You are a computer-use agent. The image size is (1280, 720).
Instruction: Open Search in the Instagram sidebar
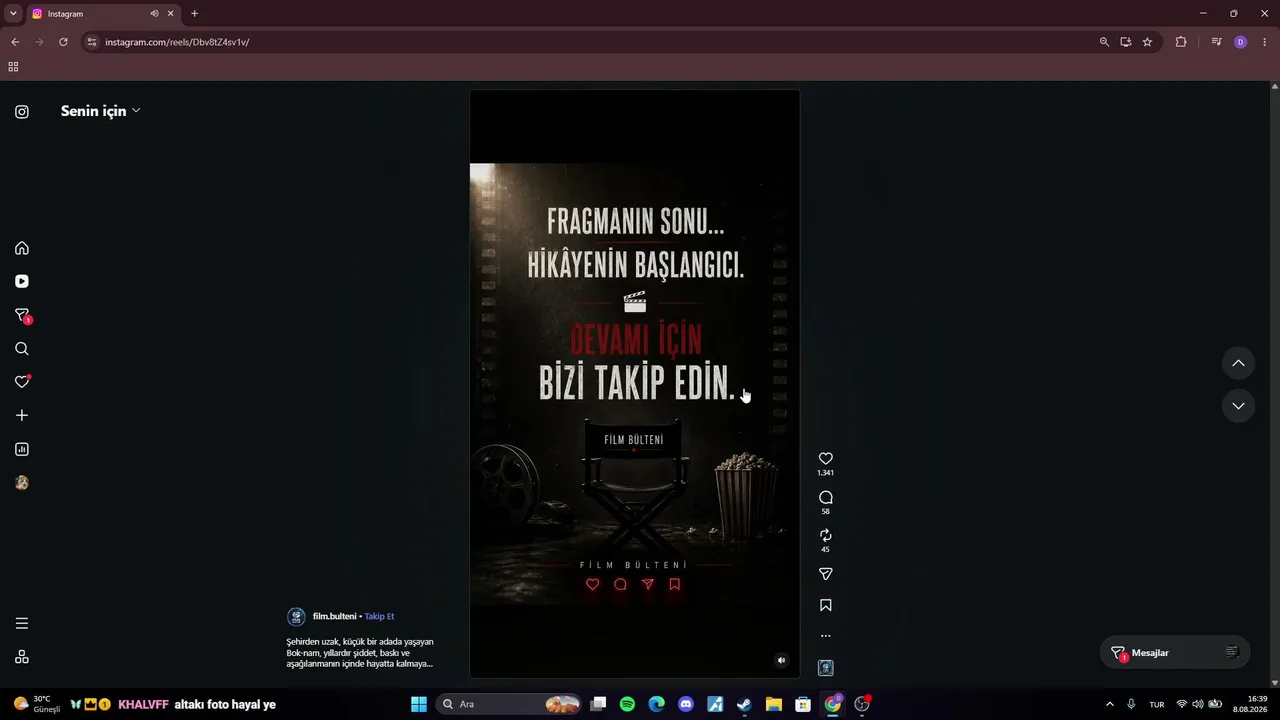(22, 349)
